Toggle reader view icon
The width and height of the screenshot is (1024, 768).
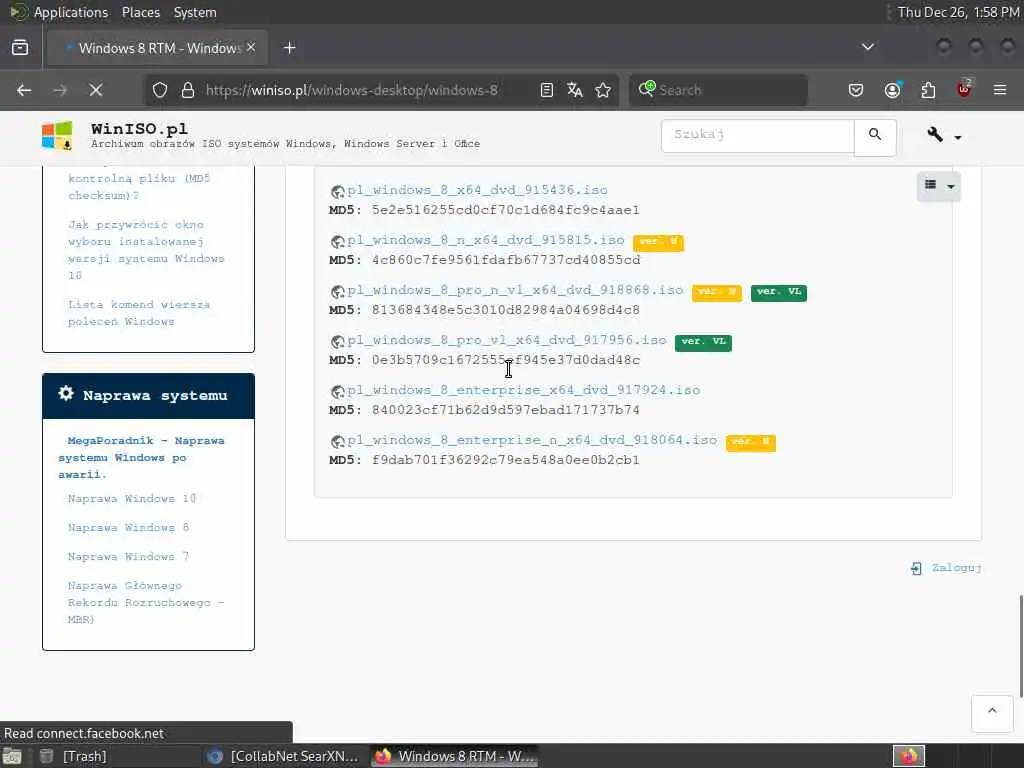[547, 90]
